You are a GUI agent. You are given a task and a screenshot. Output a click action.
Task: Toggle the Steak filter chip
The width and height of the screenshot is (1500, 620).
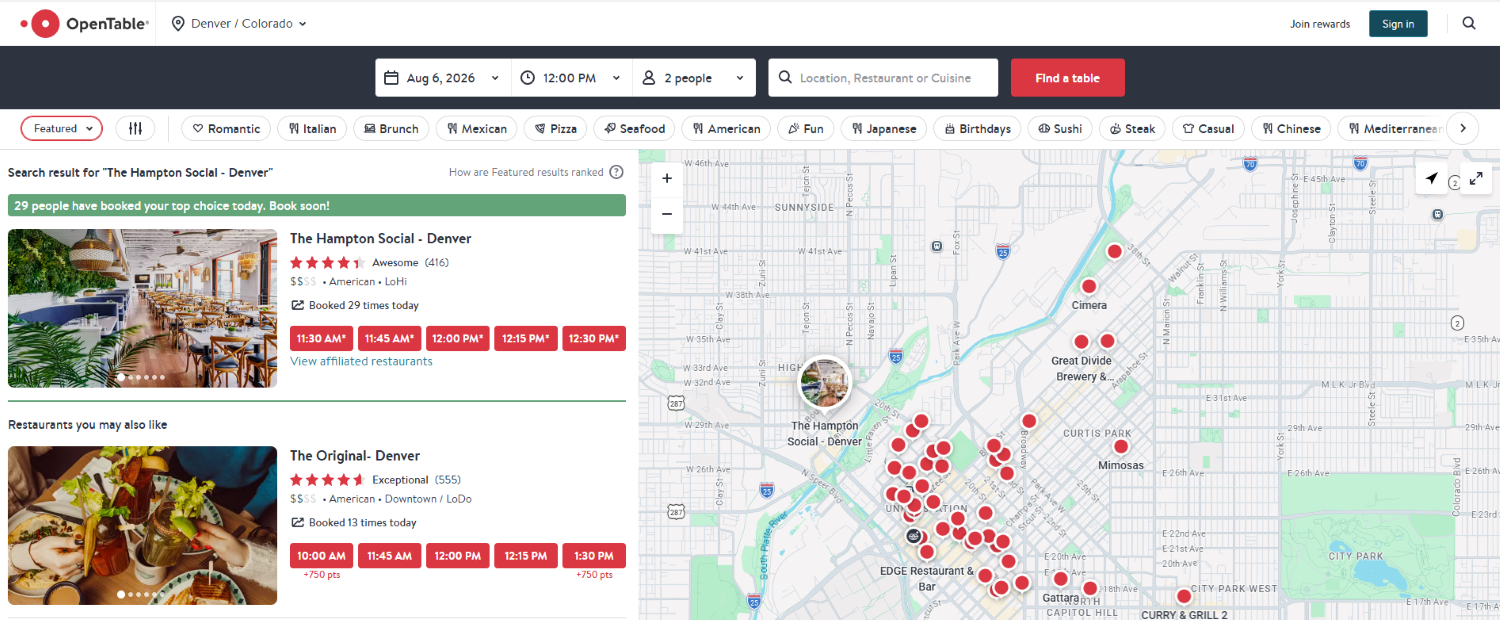[x=1132, y=128]
